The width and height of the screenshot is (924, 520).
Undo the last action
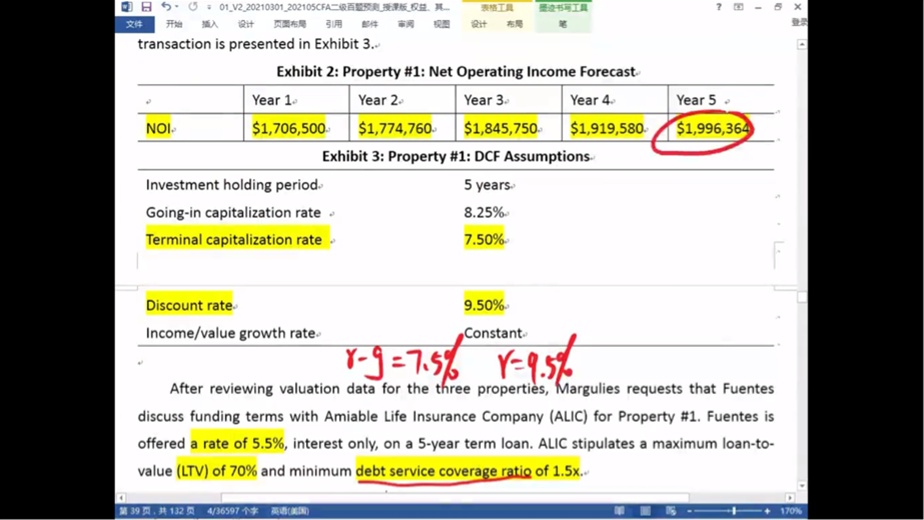166,6
